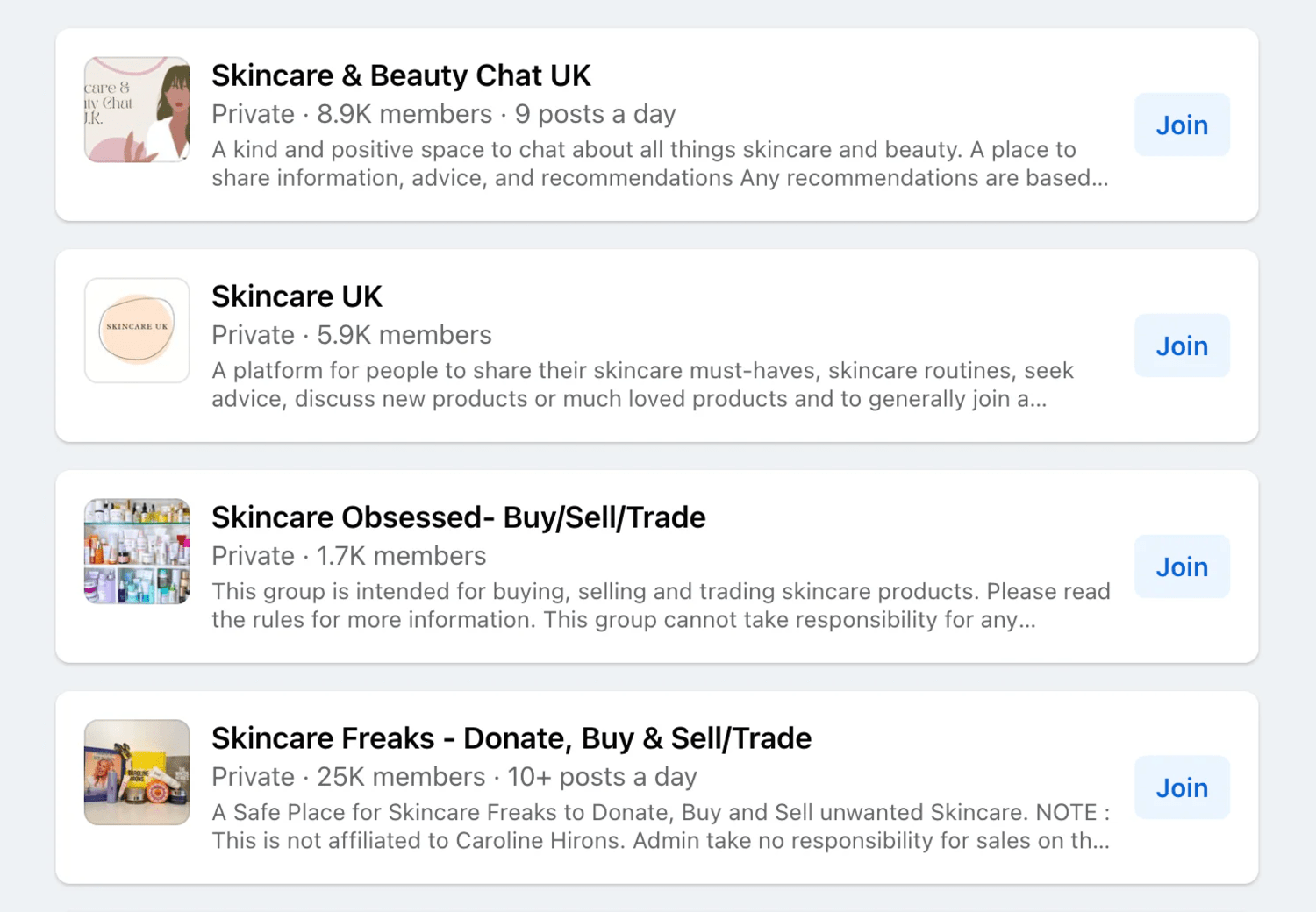Click the "Private · 1.7K members" info line
Viewport: 1316px width, 912px height.
click(x=348, y=556)
